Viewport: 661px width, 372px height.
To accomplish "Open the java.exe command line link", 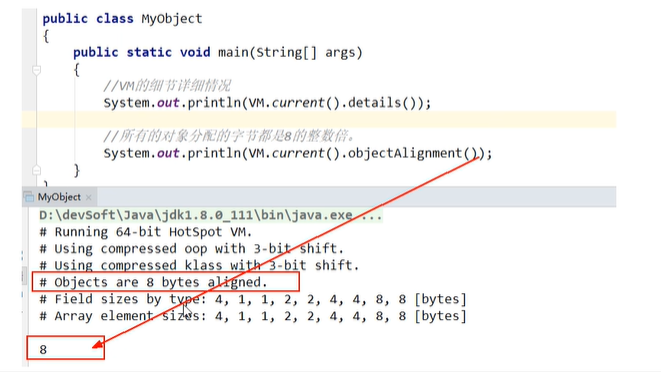I will [x=211, y=215].
